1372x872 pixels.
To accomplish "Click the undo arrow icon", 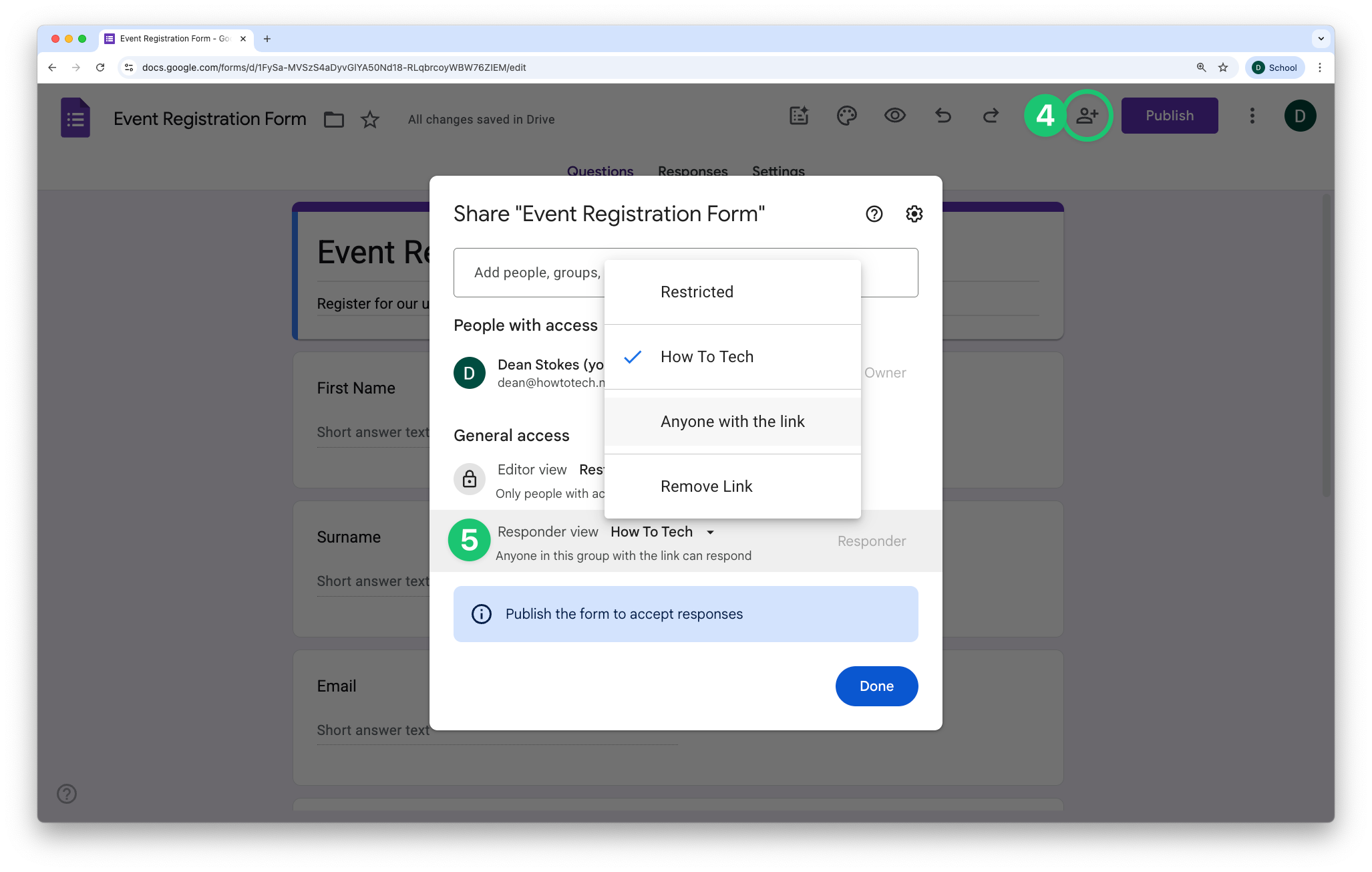I will (x=942, y=116).
